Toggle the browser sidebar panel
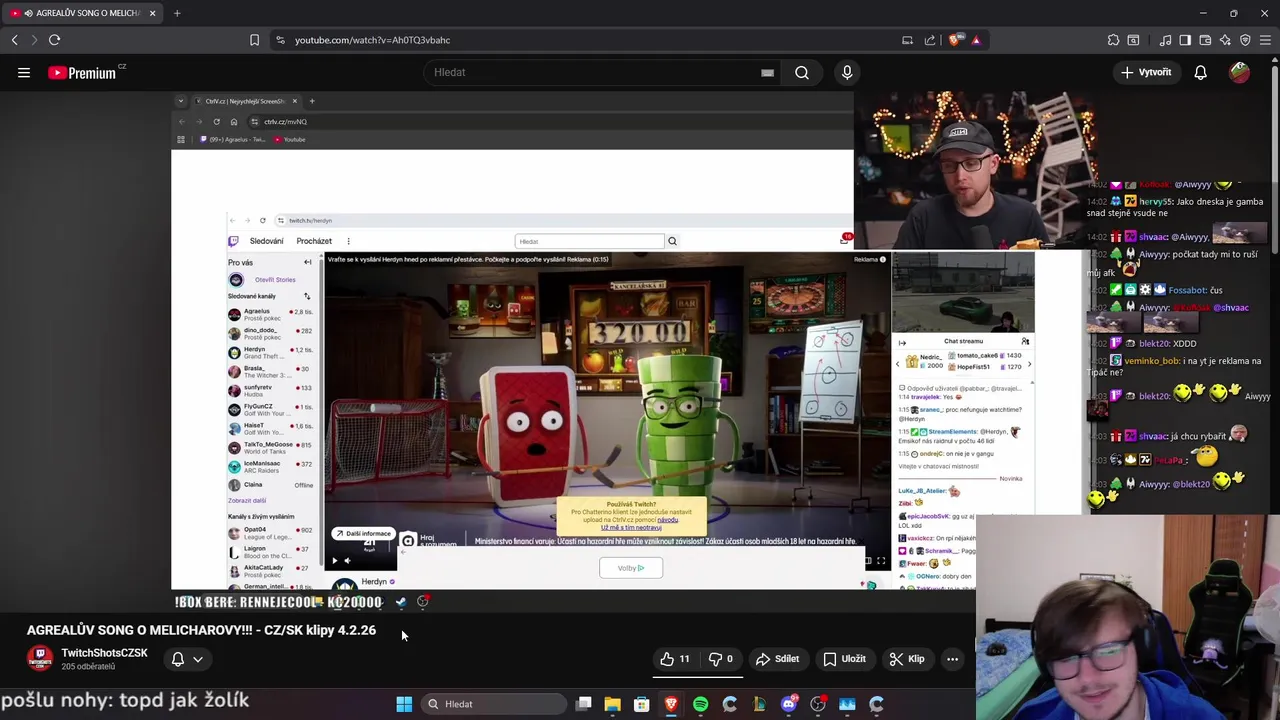The width and height of the screenshot is (1280, 720). point(1185,40)
